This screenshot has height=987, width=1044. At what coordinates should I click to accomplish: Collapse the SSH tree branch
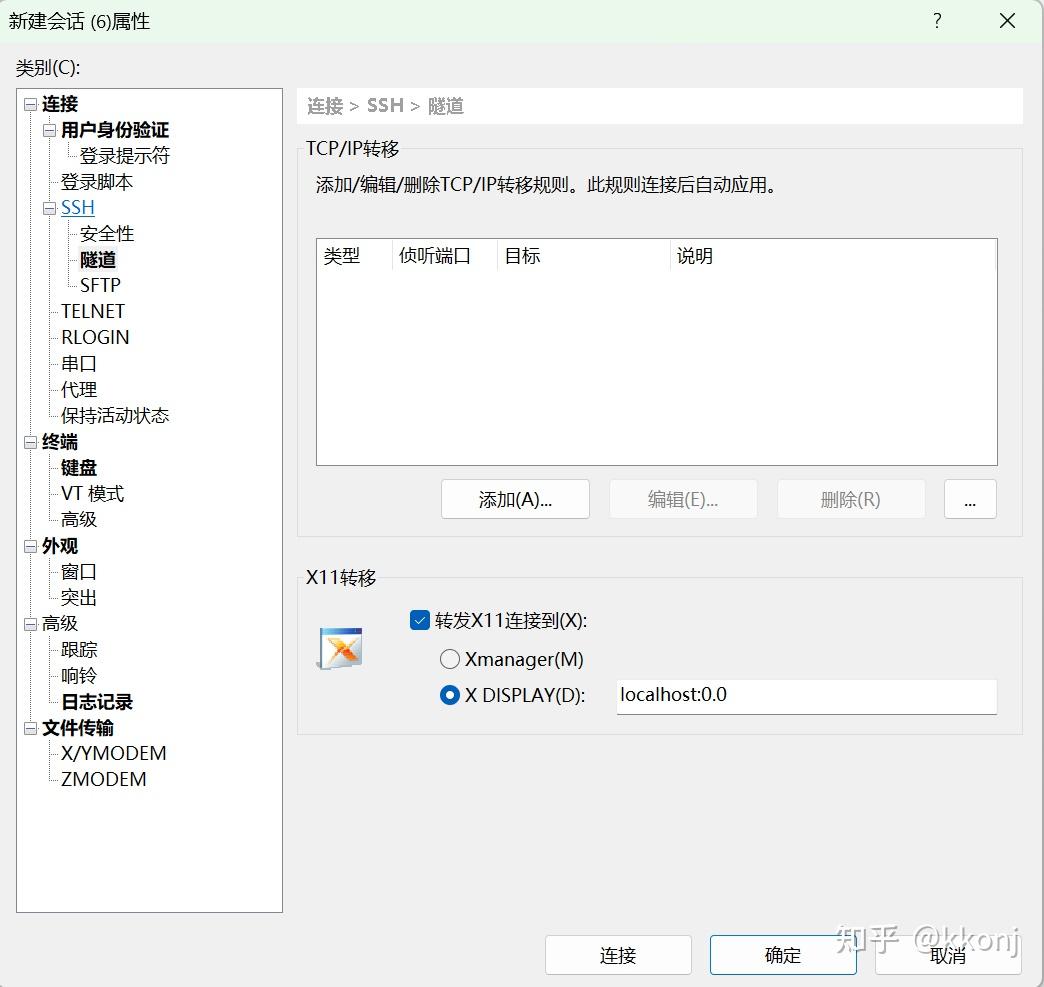point(49,207)
